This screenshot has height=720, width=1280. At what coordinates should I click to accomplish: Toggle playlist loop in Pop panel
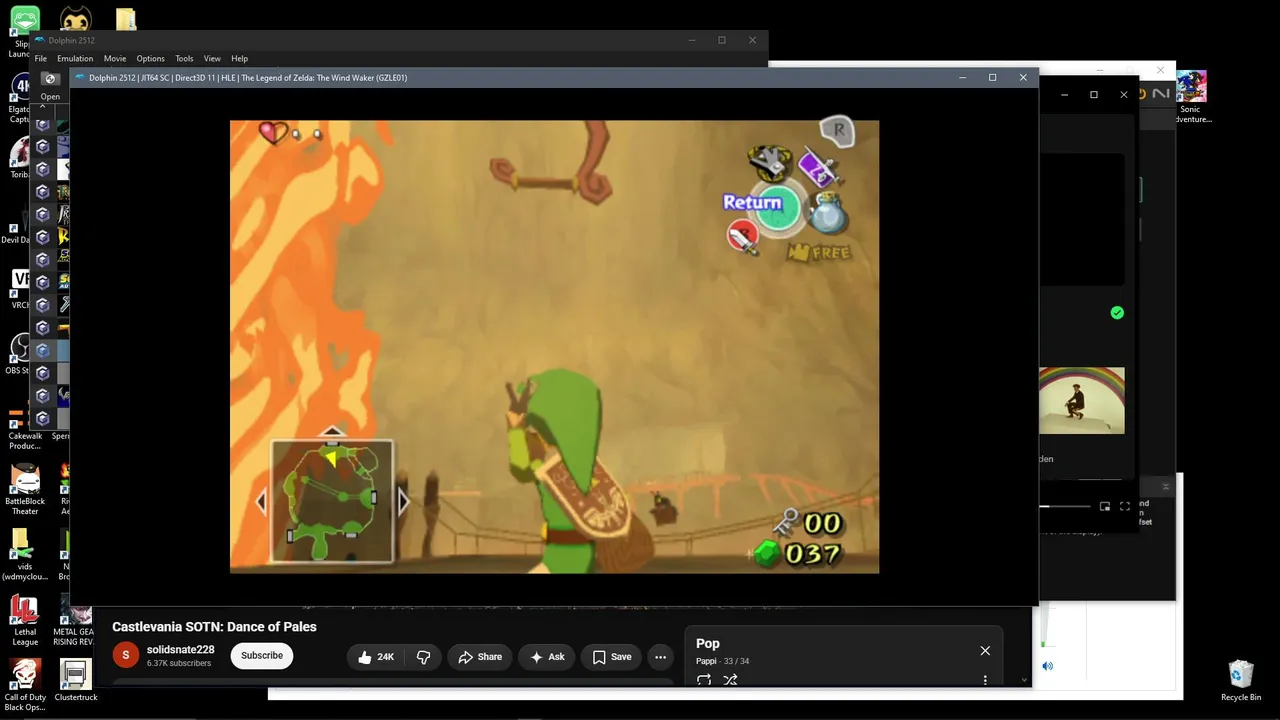pos(704,680)
